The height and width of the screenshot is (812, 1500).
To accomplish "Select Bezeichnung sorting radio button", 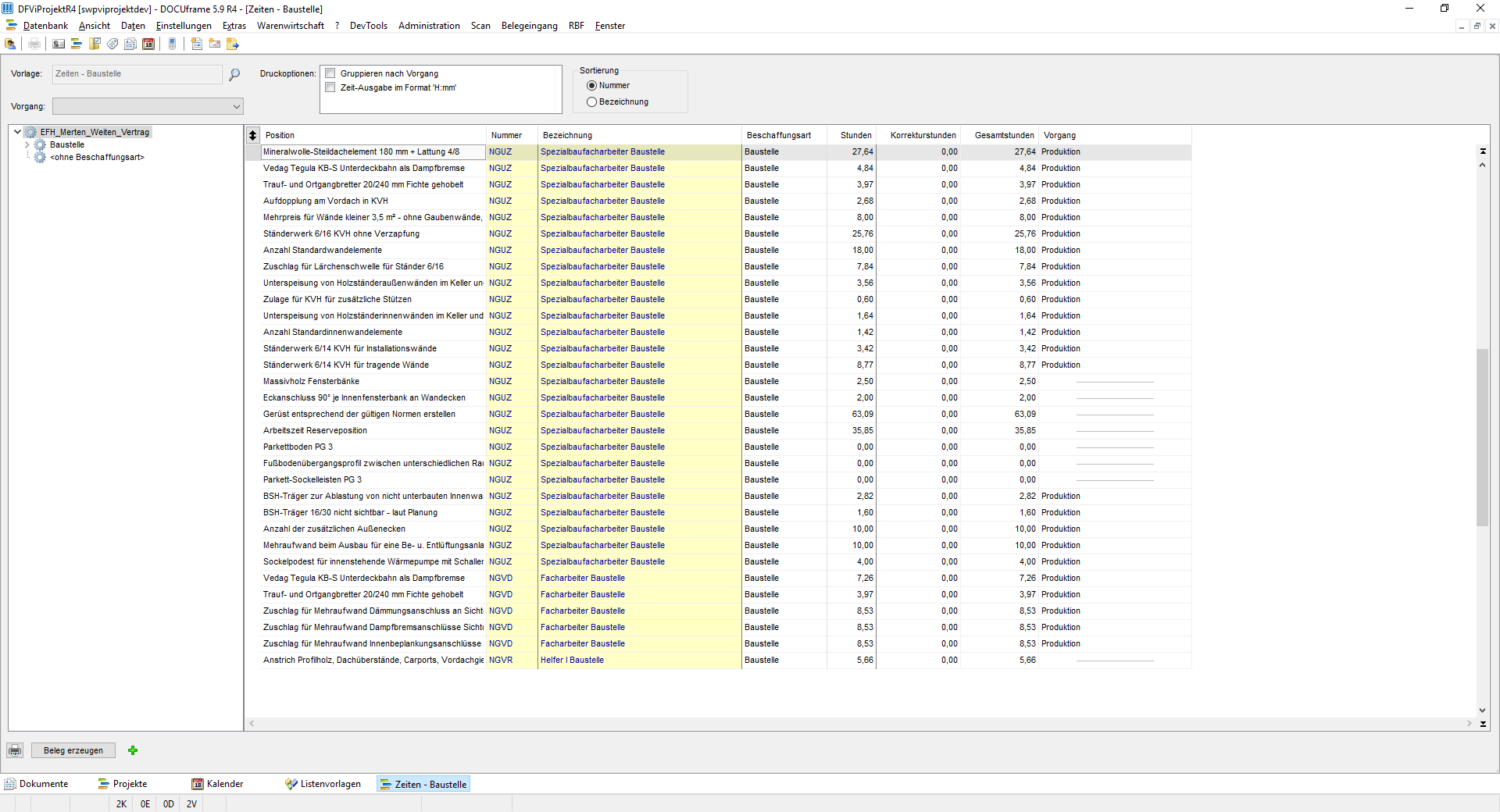I will point(591,101).
